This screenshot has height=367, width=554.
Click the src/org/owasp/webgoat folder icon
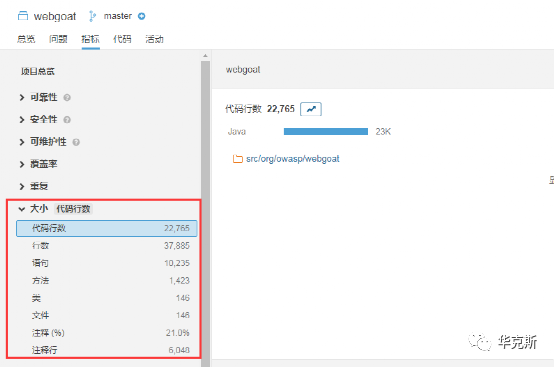tap(237, 159)
